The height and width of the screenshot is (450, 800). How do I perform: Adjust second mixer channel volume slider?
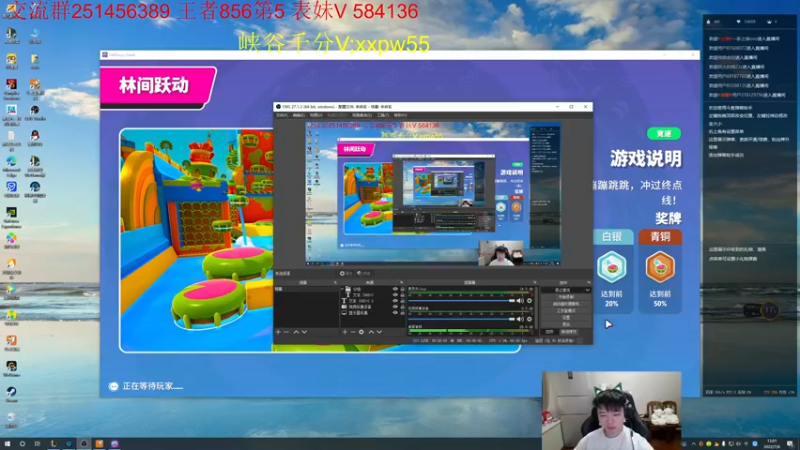click(462, 319)
